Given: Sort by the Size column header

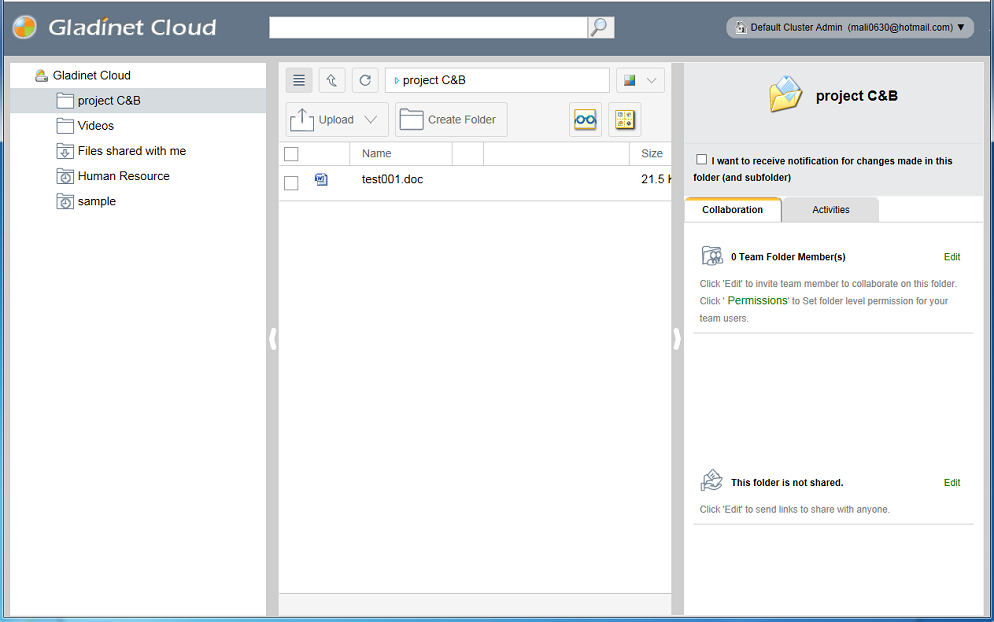Looking at the screenshot, I should (652, 153).
